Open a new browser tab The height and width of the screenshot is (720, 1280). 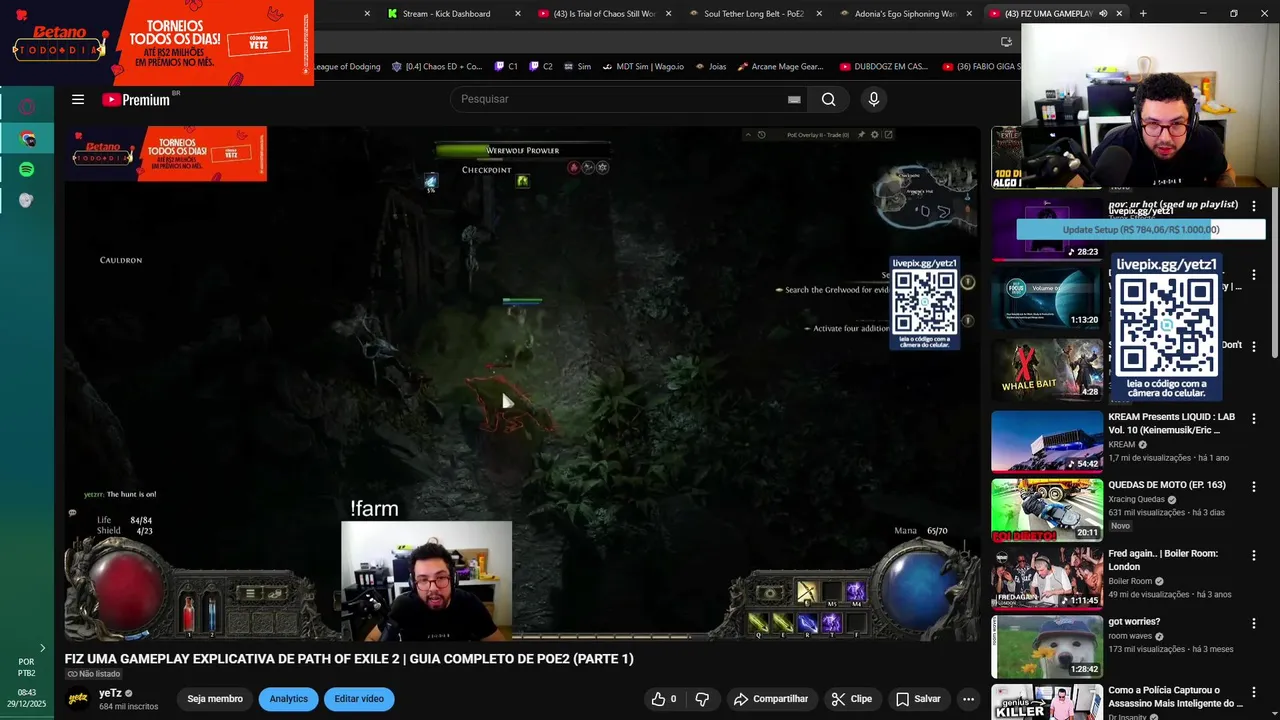pyautogui.click(x=1143, y=14)
